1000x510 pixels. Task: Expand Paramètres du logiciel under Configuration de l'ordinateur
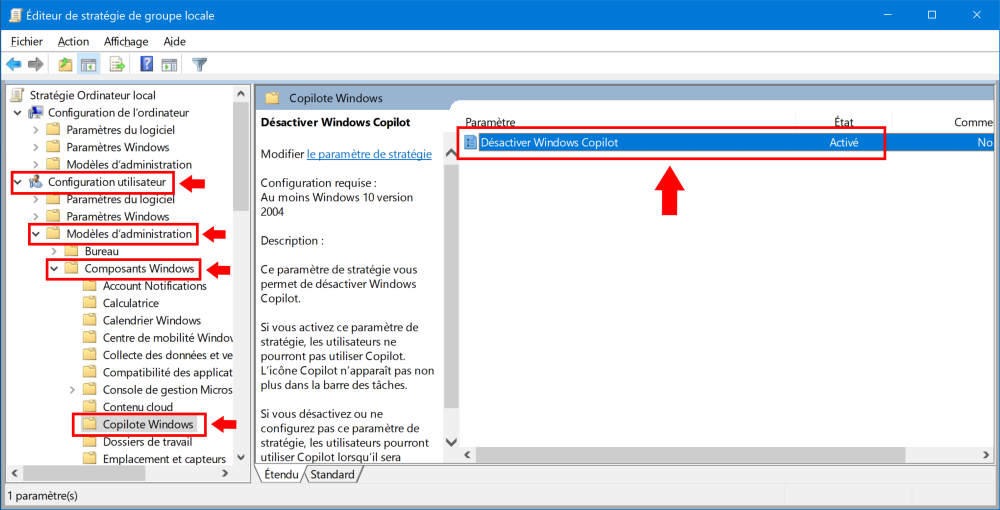[36, 130]
